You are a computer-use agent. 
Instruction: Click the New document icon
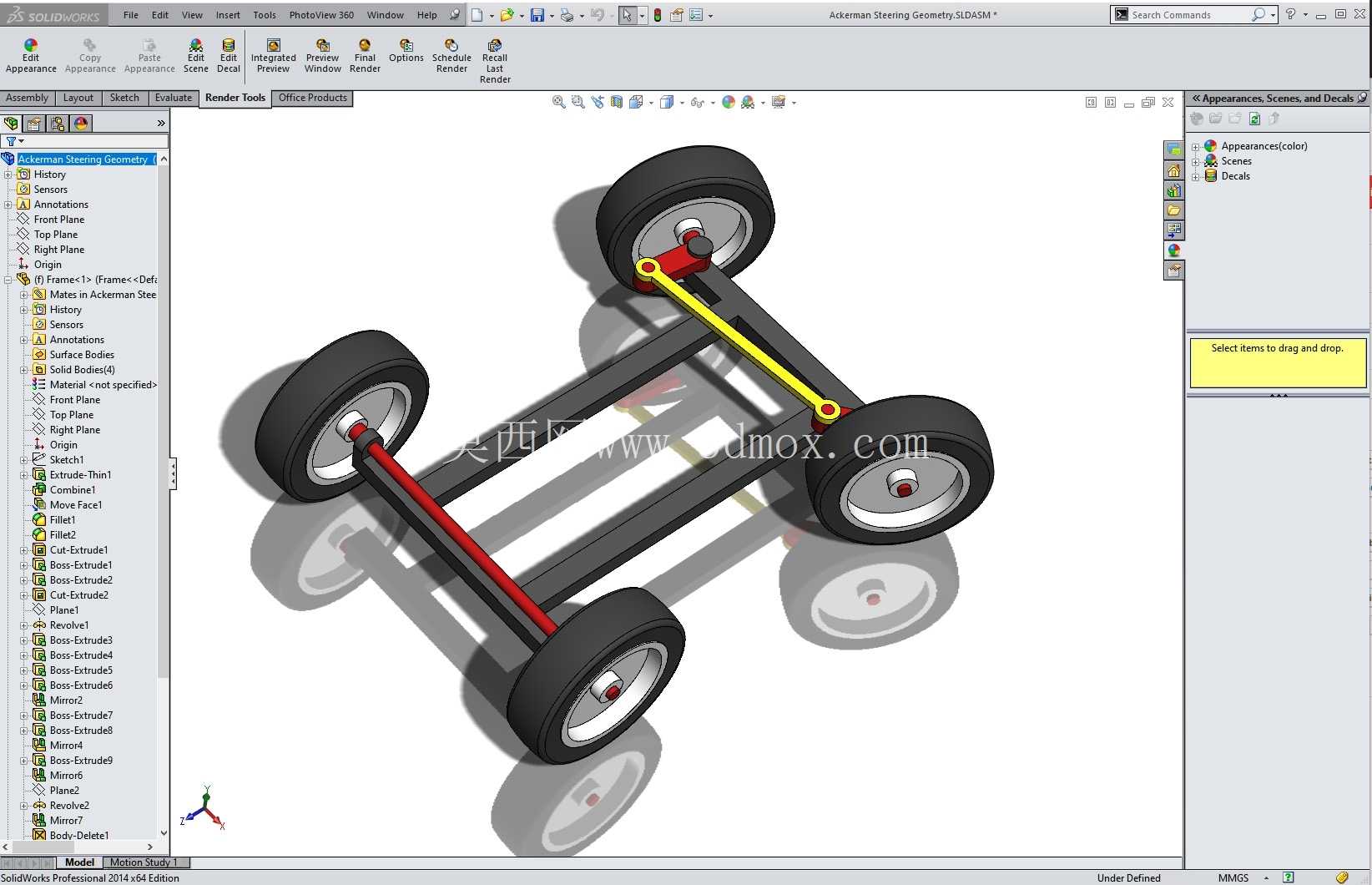tap(477, 15)
